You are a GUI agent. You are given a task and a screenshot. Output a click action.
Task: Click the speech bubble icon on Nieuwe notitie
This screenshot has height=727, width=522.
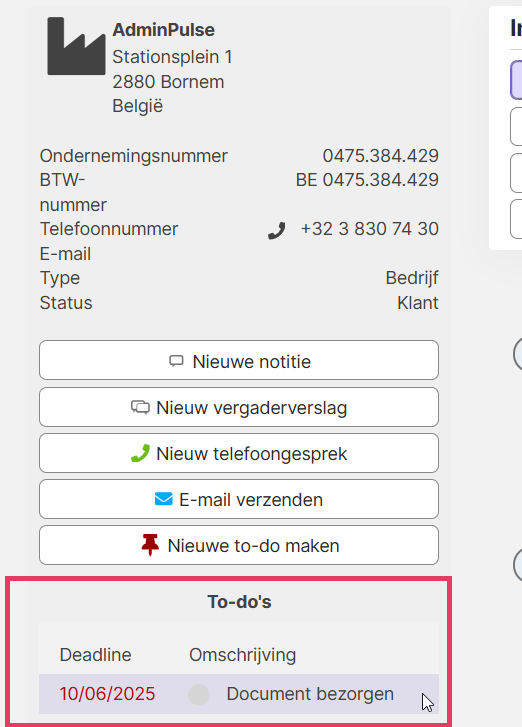tap(176, 361)
